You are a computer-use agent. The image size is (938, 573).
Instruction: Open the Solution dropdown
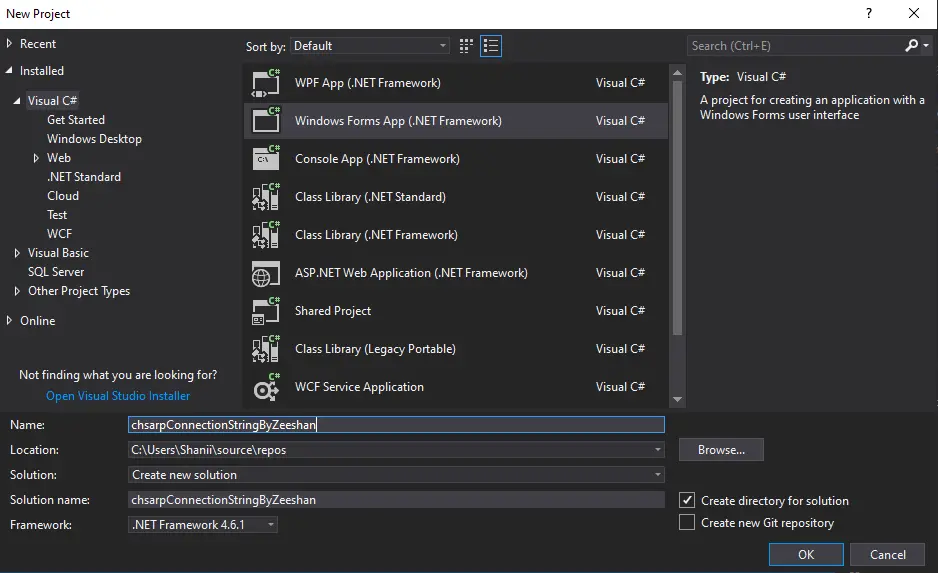pyautogui.click(x=396, y=475)
